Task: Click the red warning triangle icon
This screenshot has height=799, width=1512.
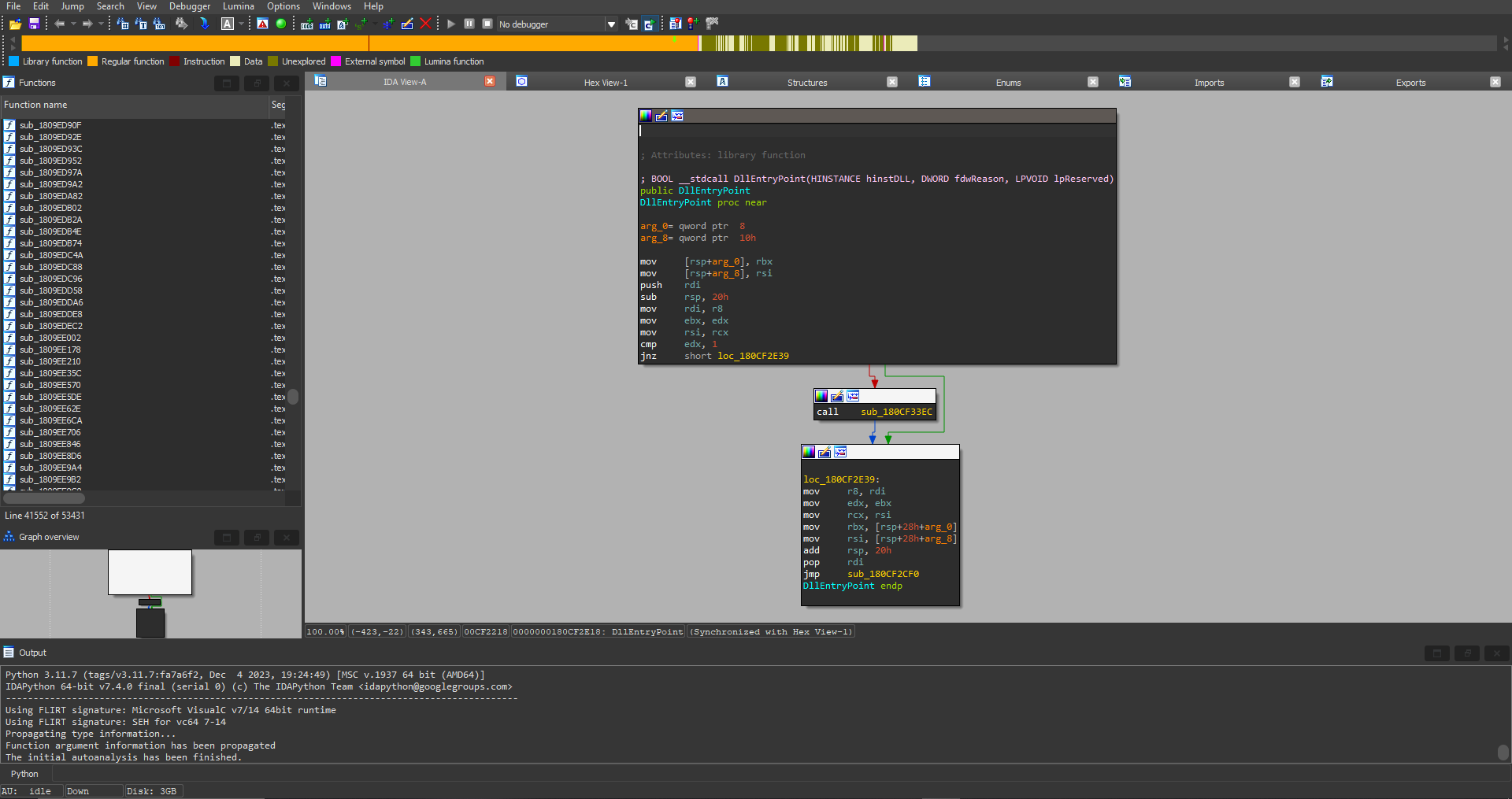Action: tap(263, 24)
